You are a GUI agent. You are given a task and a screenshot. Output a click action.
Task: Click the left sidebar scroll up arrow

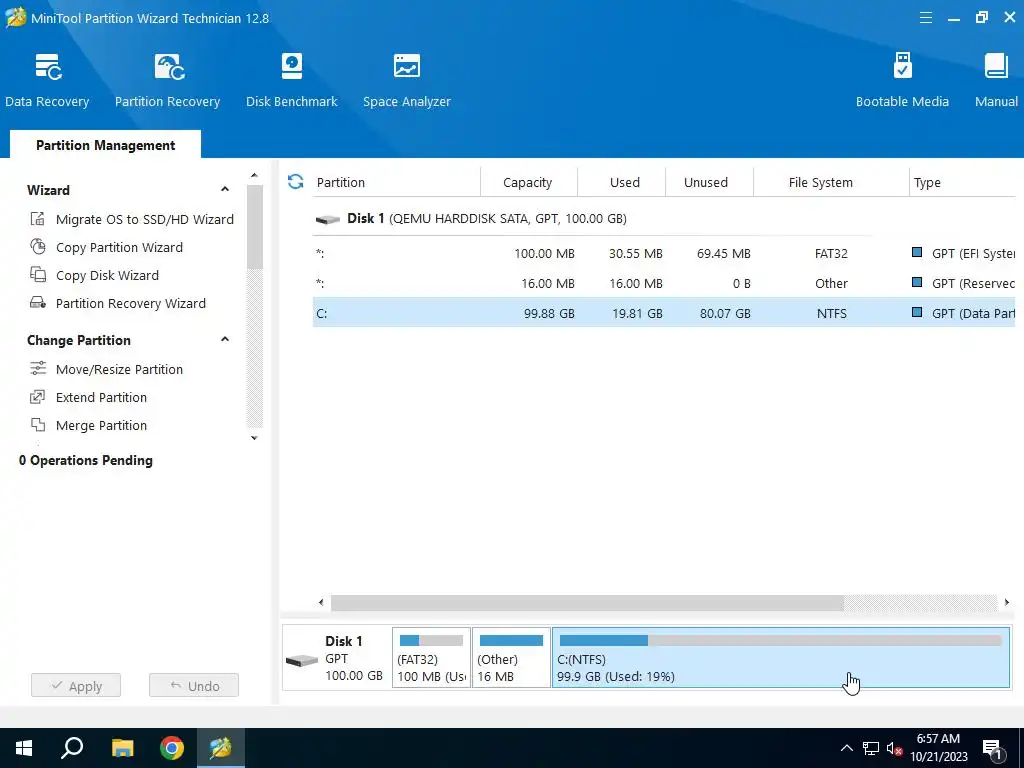255,176
